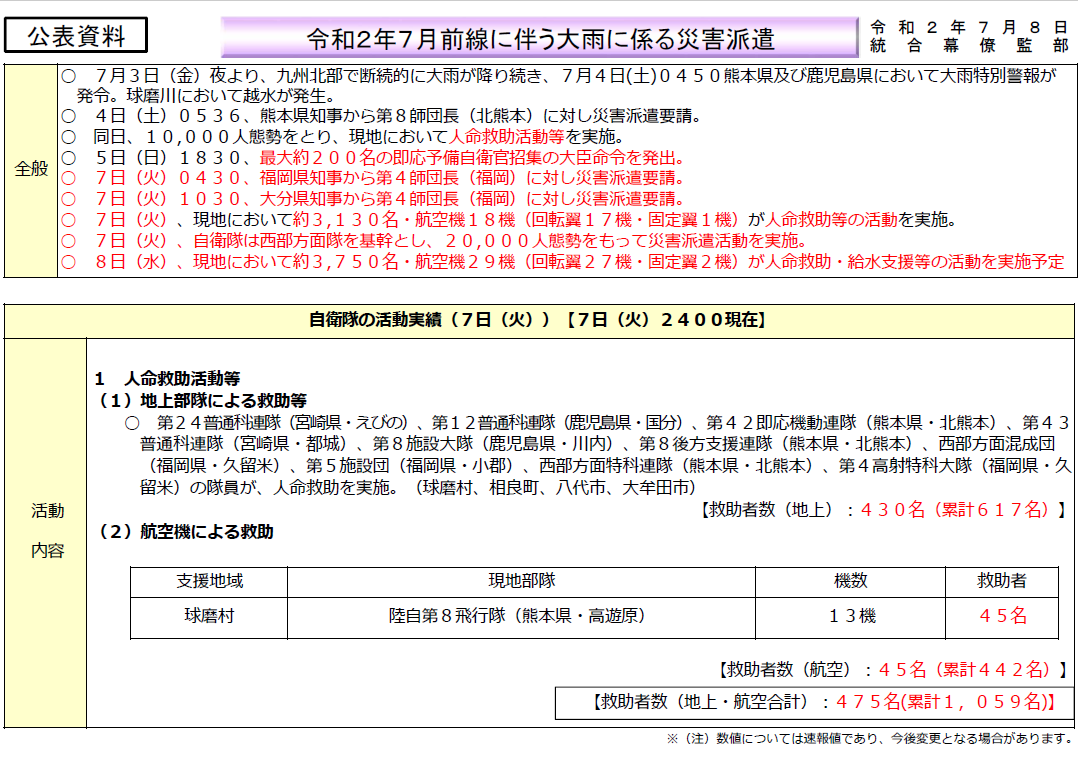
Task: Select the line with 約3,130名・航空機18機
Action: (x=509, y=220)
